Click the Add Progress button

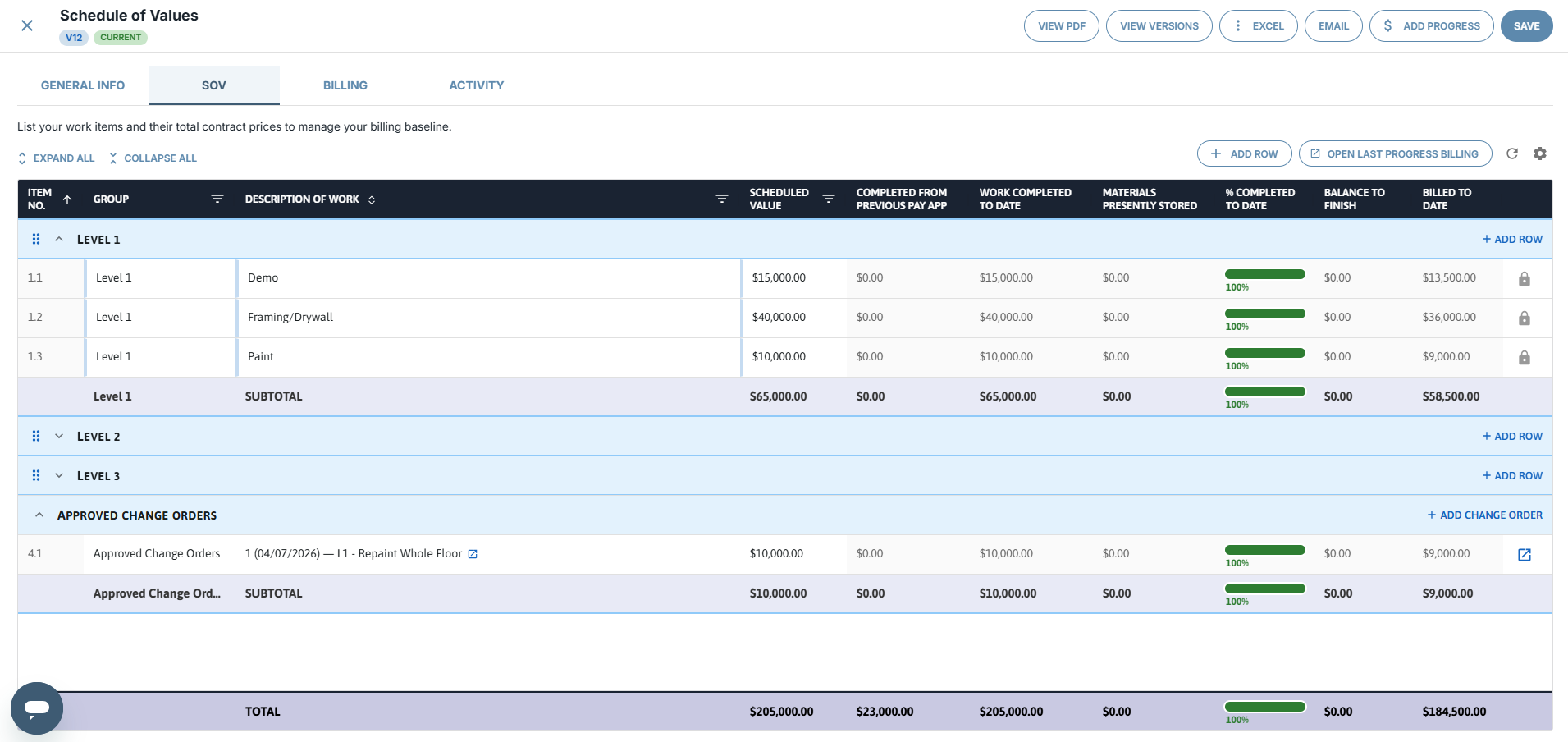pyautogui.click(x=1432, y=25)
